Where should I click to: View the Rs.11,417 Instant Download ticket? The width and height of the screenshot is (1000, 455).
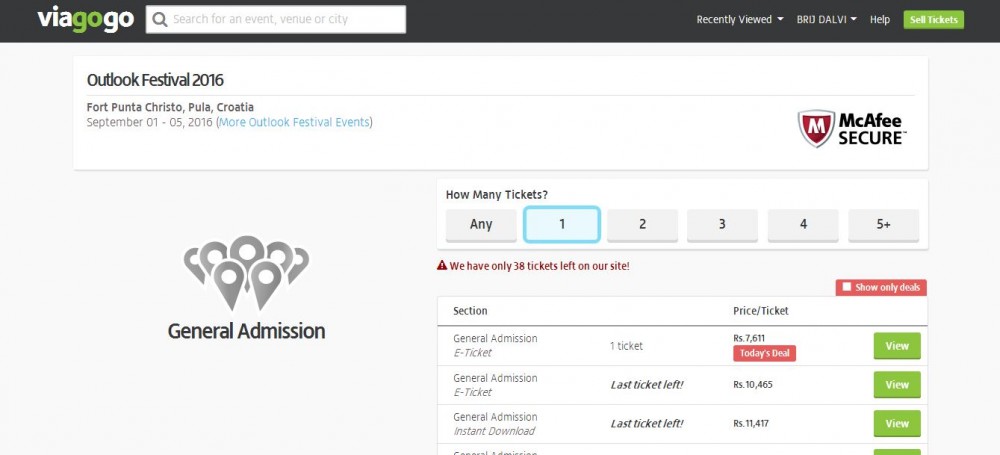click(x=897, y=424)
